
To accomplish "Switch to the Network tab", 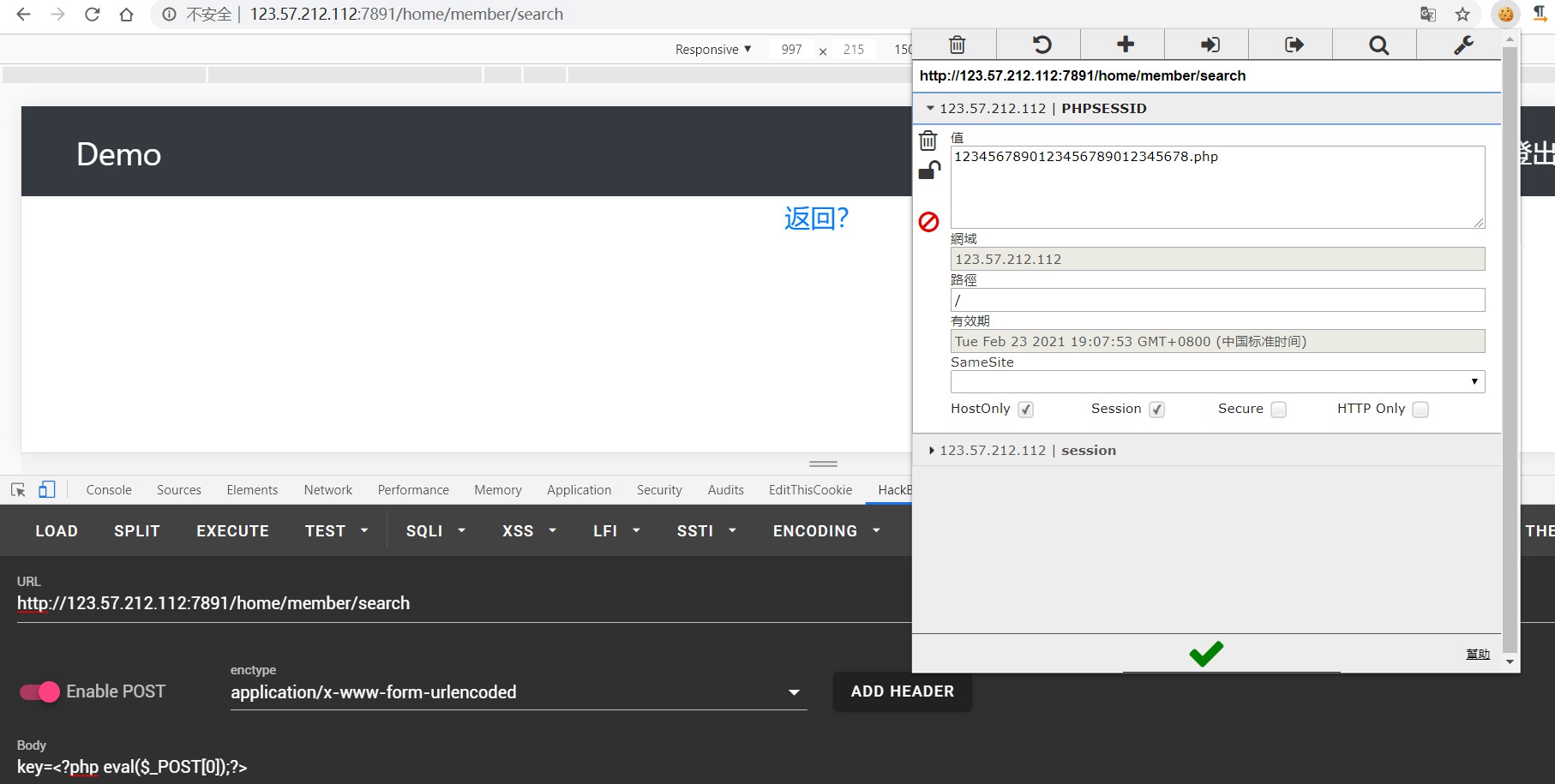I will 328,490.
